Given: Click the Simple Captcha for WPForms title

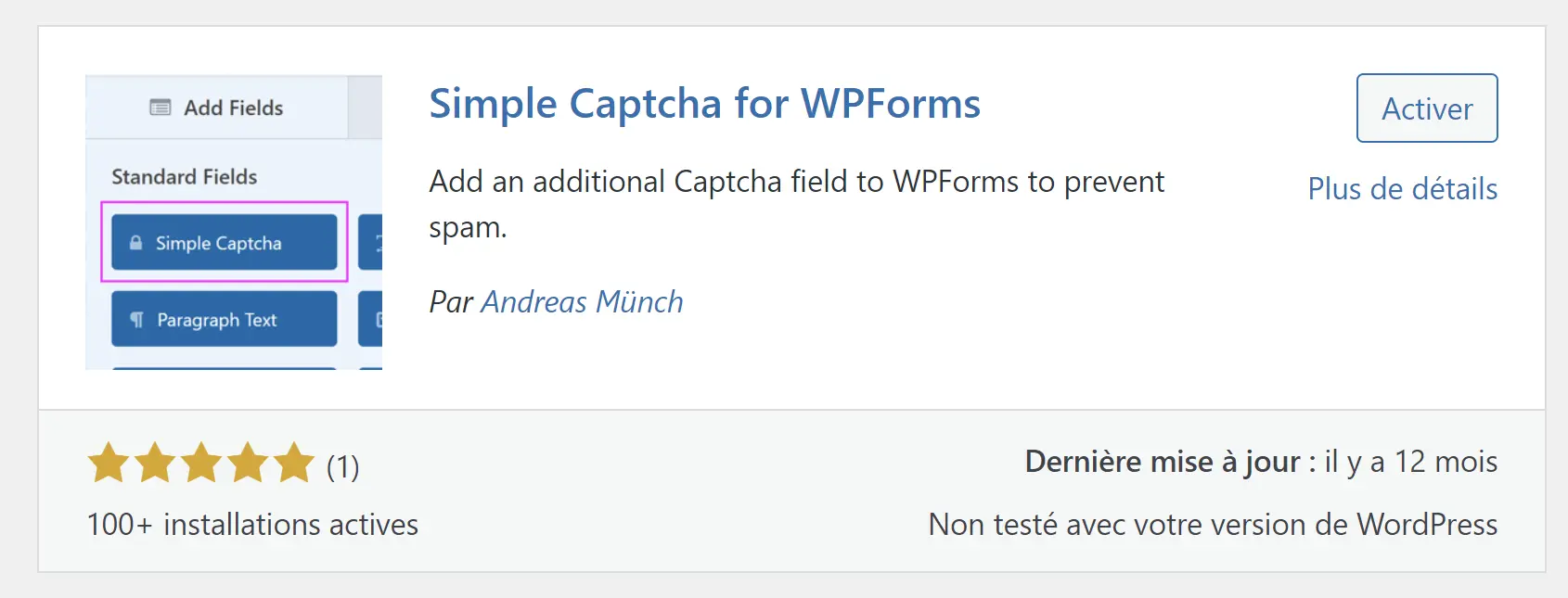Looking at the screenshot, I should tap(704, 104).
